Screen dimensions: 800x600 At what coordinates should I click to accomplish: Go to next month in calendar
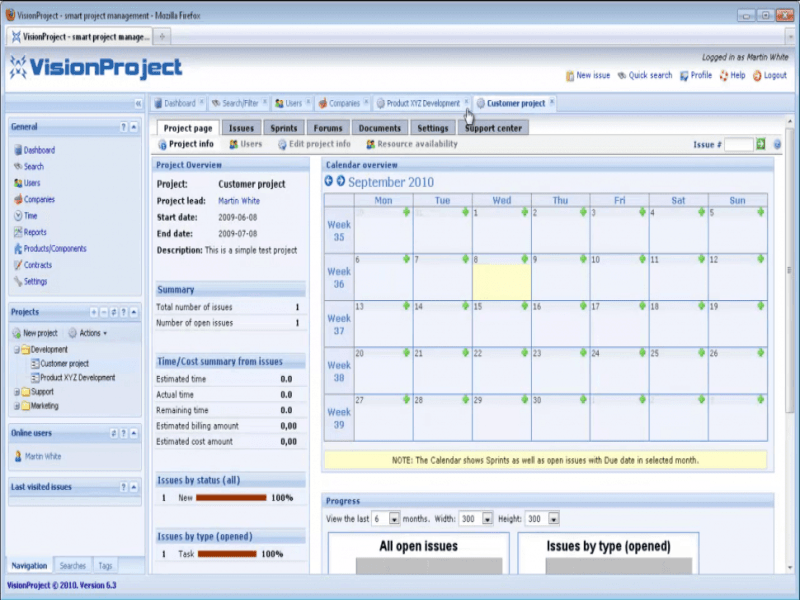coord(341,182)
